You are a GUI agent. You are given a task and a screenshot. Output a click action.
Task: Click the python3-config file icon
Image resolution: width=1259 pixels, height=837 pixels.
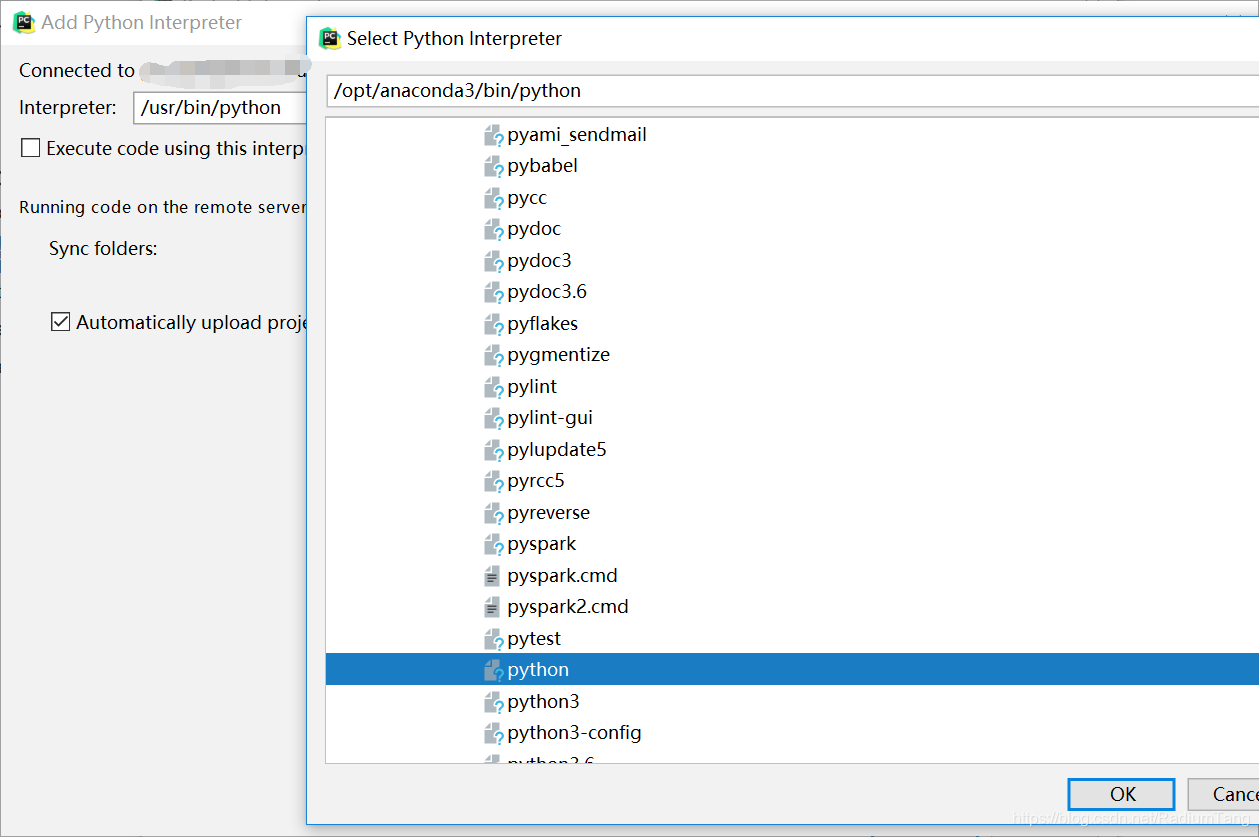coord(493,733)
